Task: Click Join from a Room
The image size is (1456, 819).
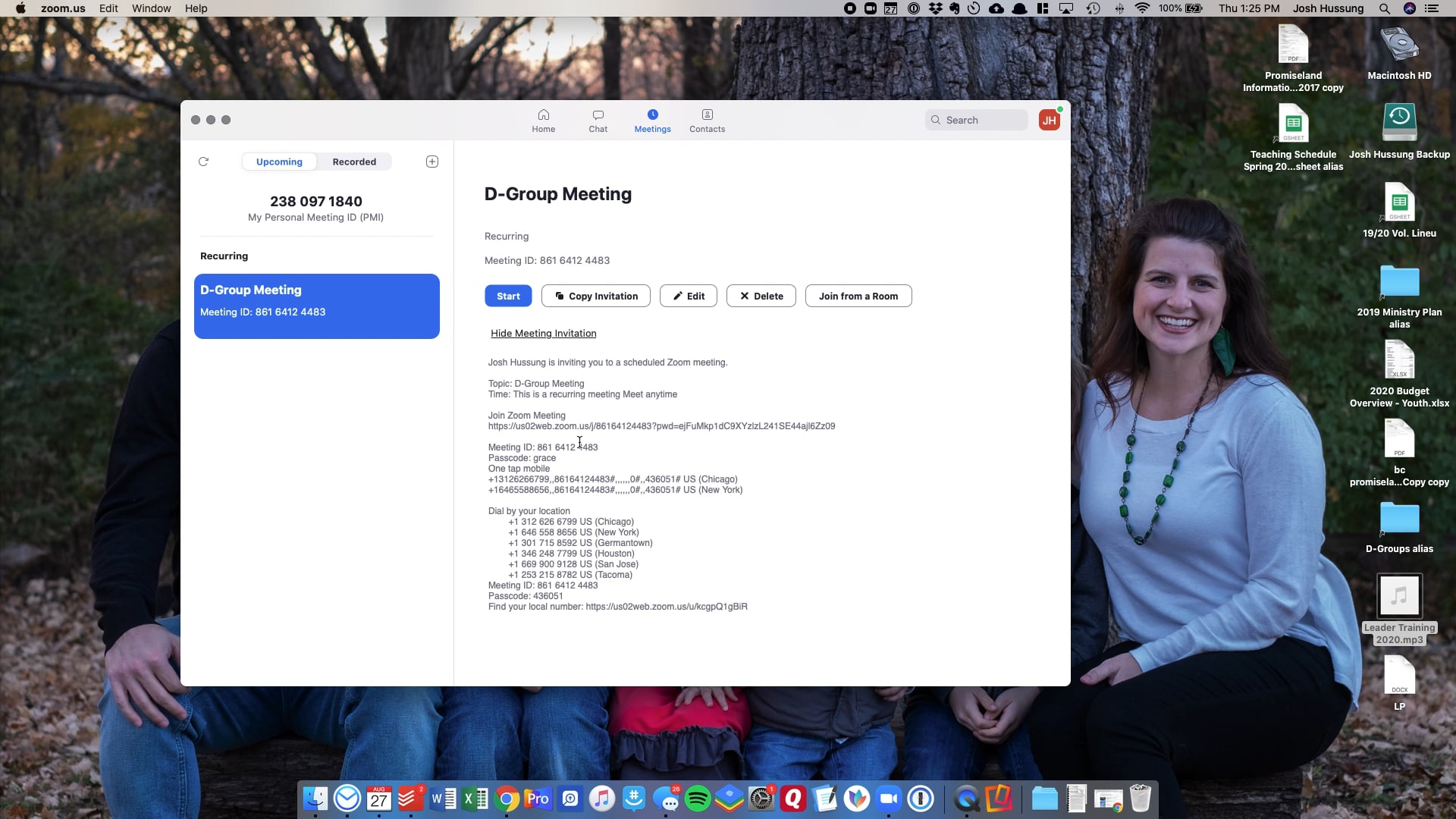Action: (858, 296)
